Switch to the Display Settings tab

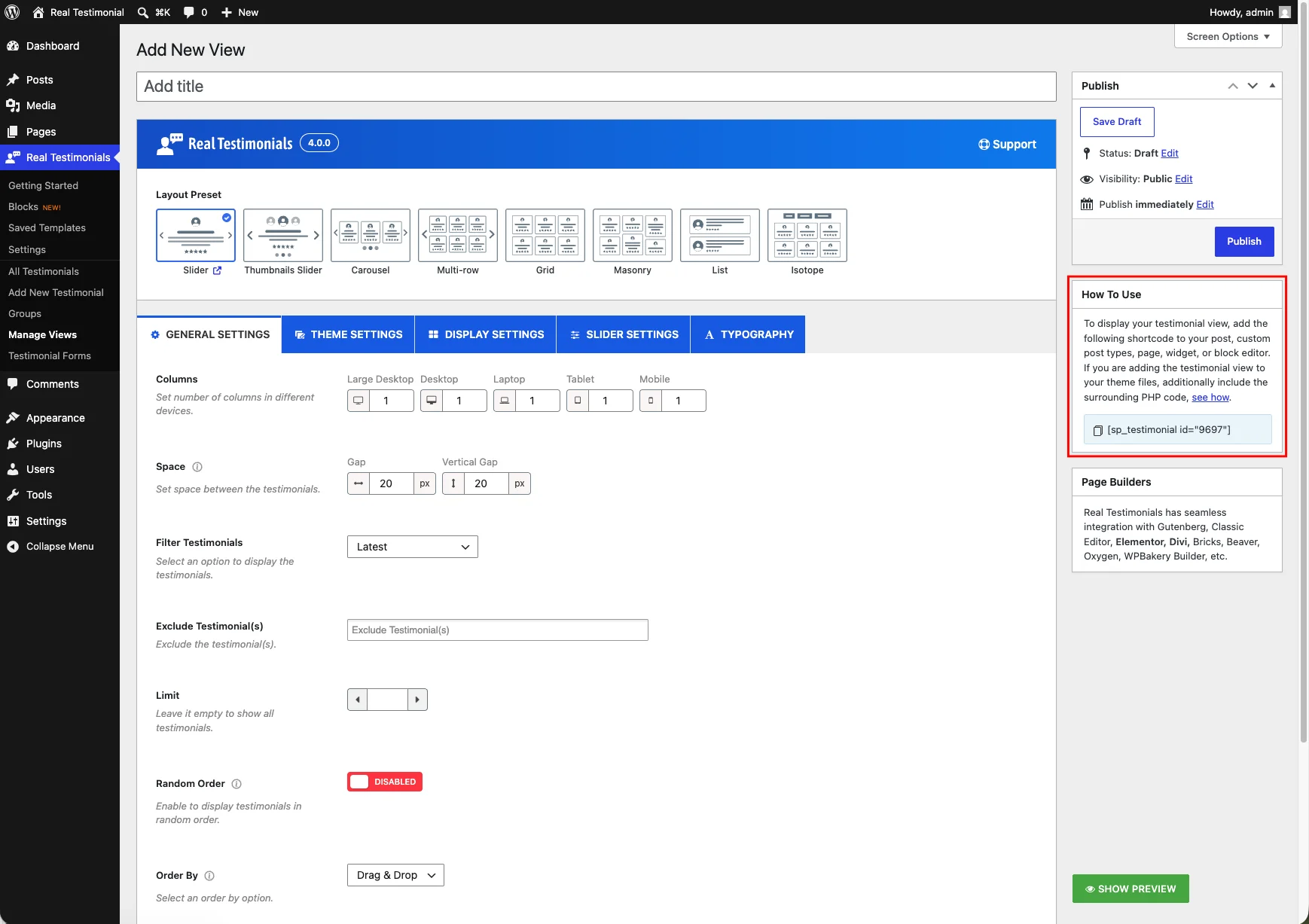click(486, 334)
